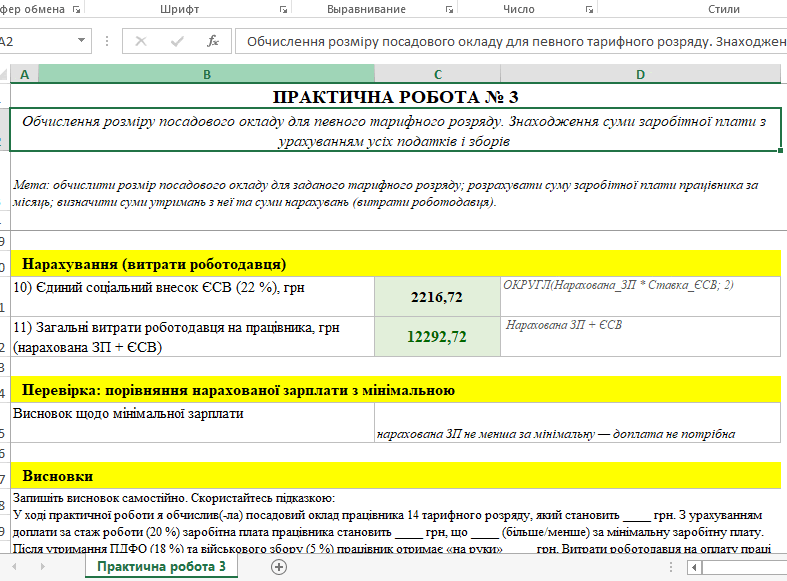Select formula hint ОКРУГЛ(Нарахована_ЗП * Ставка_ЄСВ; 2)

pos(640,297)
